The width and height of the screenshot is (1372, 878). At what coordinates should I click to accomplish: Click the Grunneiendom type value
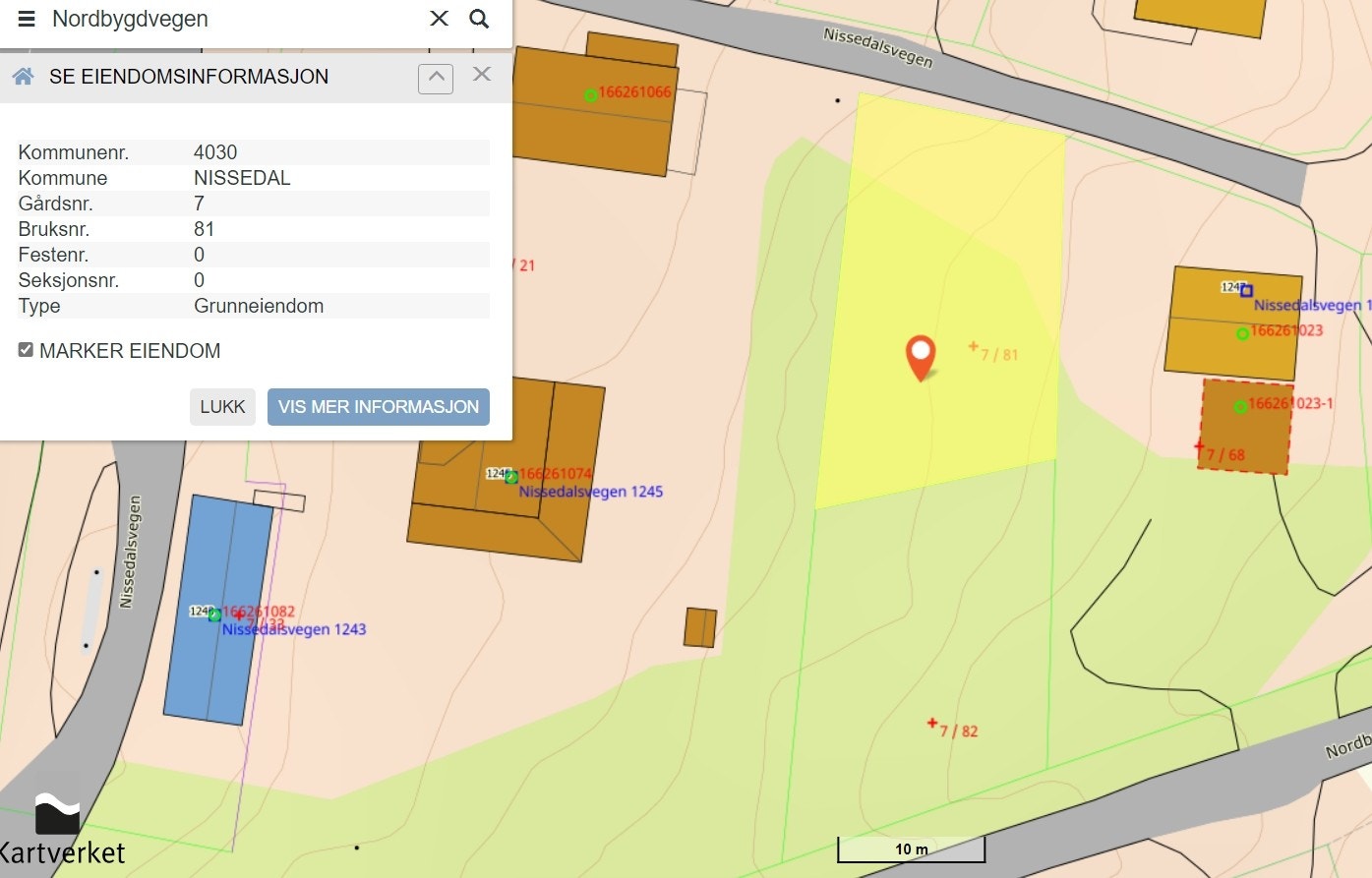tap(259, 306)
